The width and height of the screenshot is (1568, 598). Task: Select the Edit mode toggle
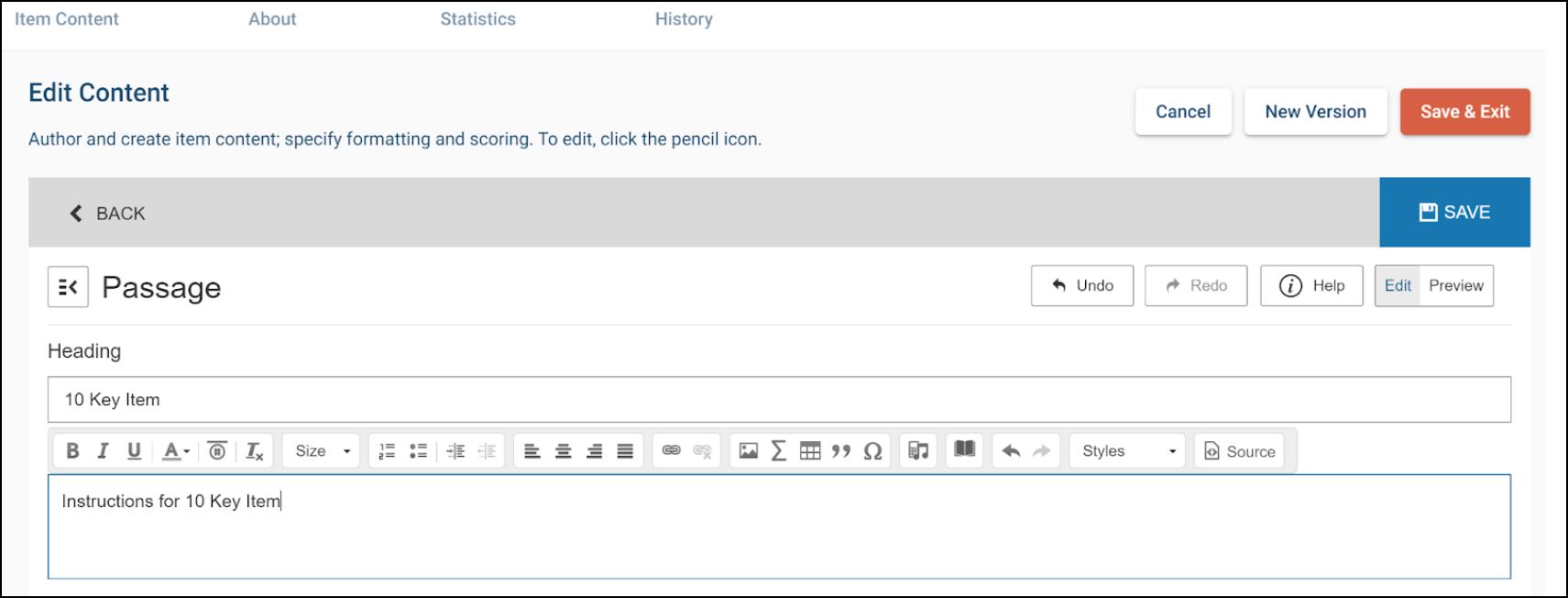1398,285
